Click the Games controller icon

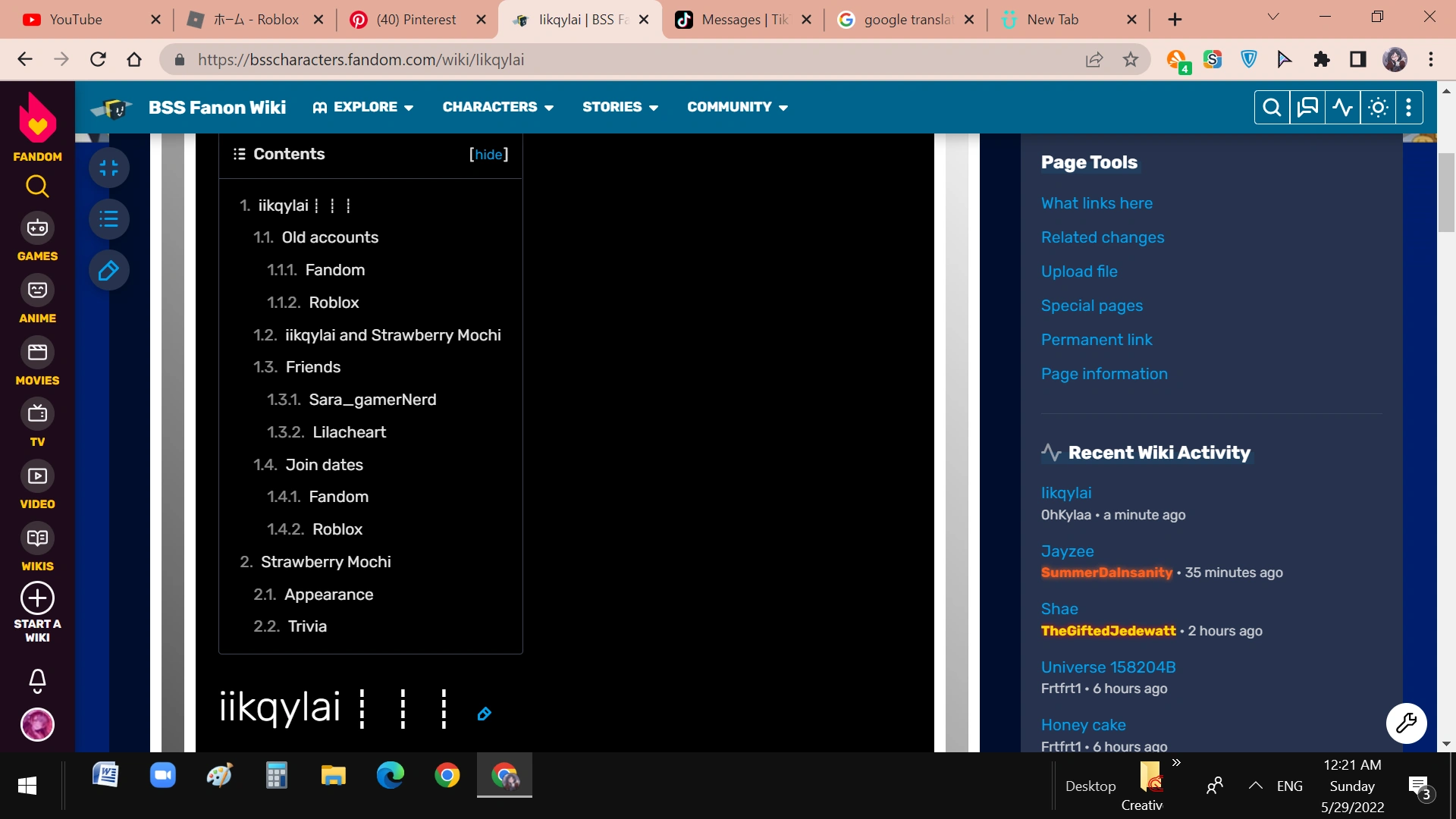click(x=37, y=227)
